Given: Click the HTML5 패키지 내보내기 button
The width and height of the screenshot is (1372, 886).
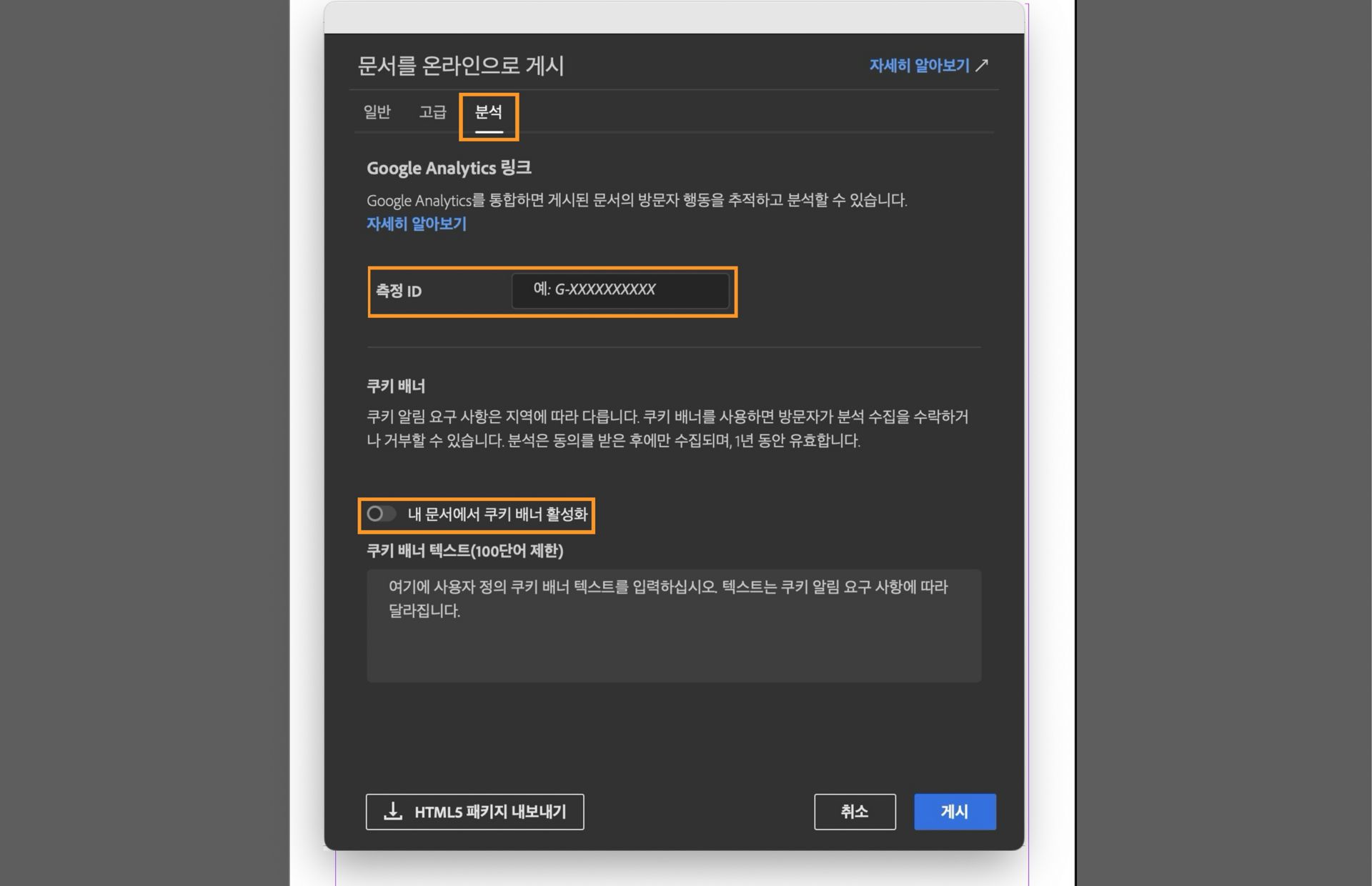Looking at the screenshot, I should pyautogui.click(x=474, y=811).
